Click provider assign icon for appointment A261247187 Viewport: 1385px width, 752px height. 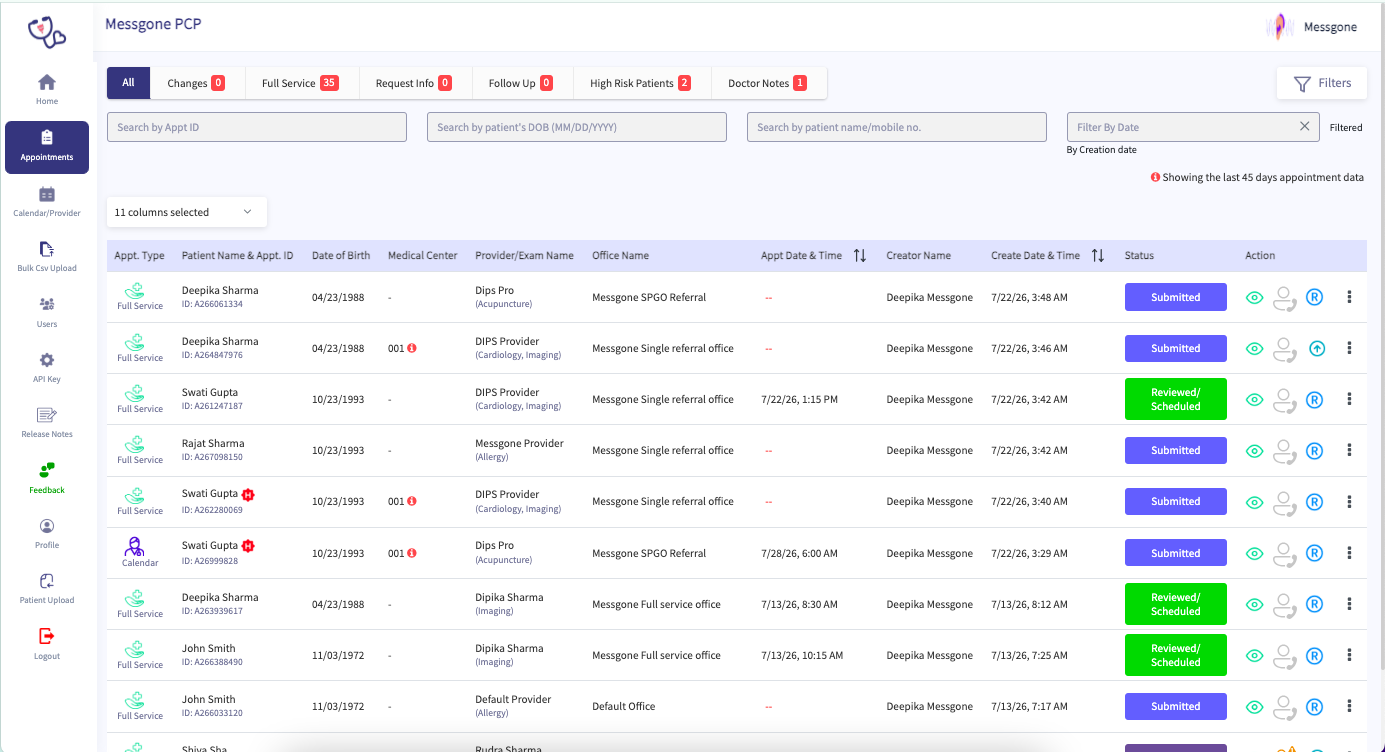(1285, 399)
